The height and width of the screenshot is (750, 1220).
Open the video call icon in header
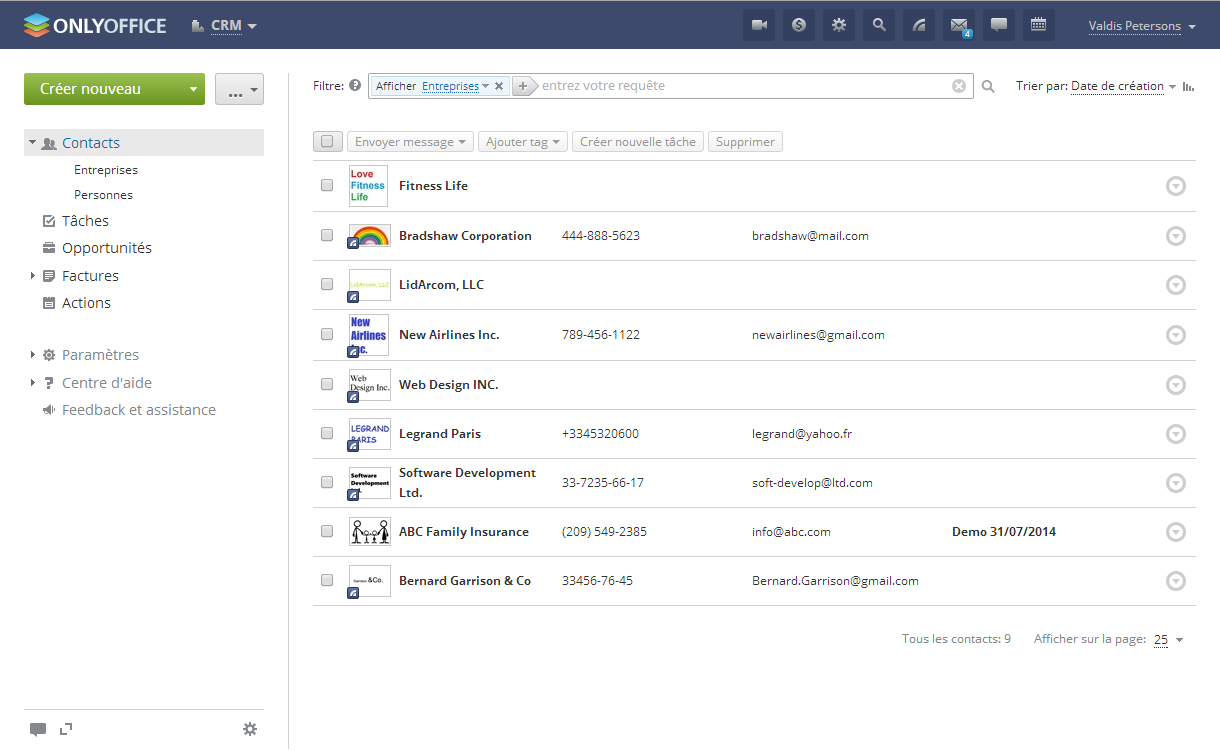click(x=759, y=25)
